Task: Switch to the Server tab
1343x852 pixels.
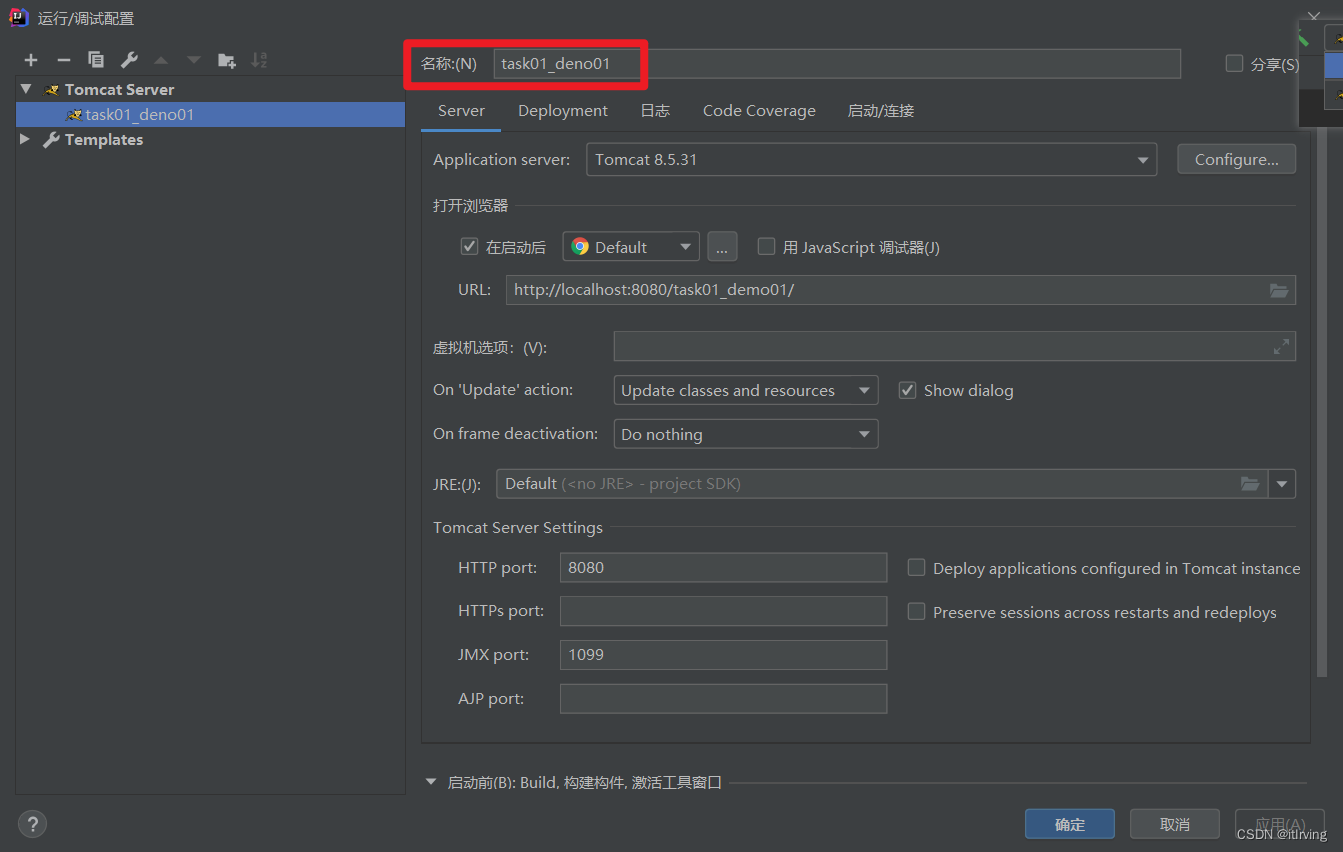Action: tap(461, 111)
